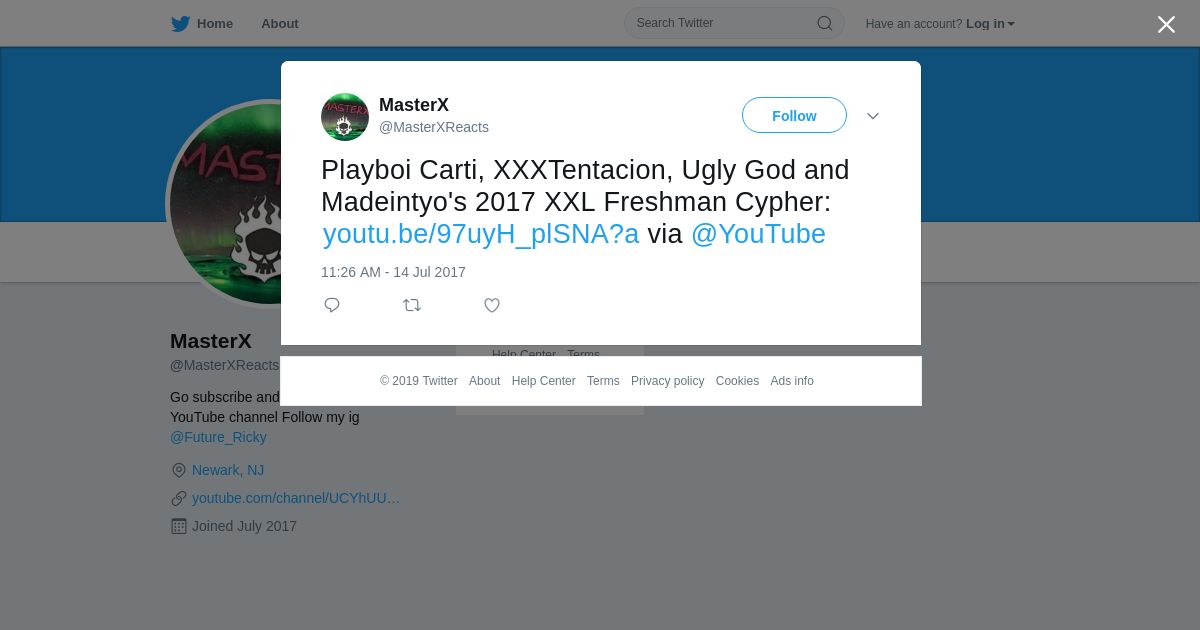Screen dimensions: 1200x630
Task: Click the 11:26 AM - 14 Jul 2017 timestamp
Action: (393, 272)
